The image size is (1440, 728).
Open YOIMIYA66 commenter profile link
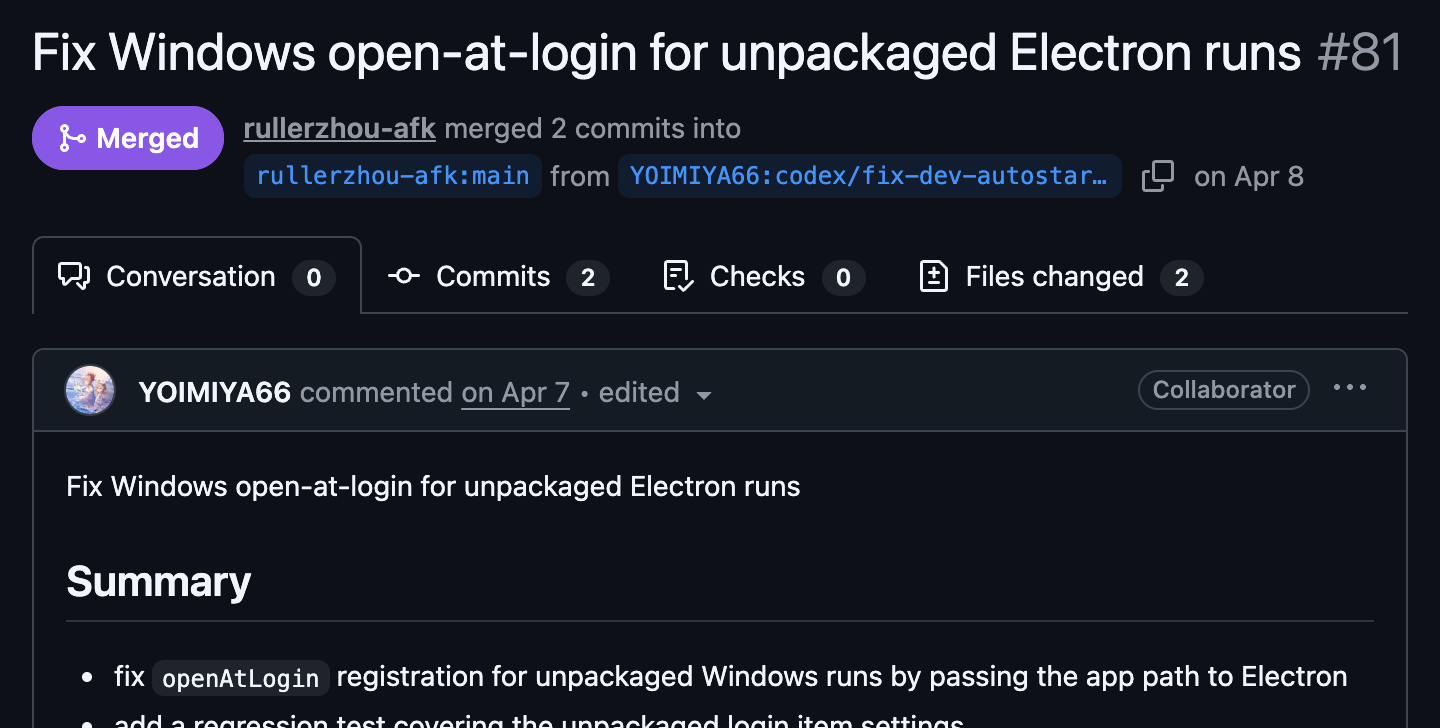point(215,392)
